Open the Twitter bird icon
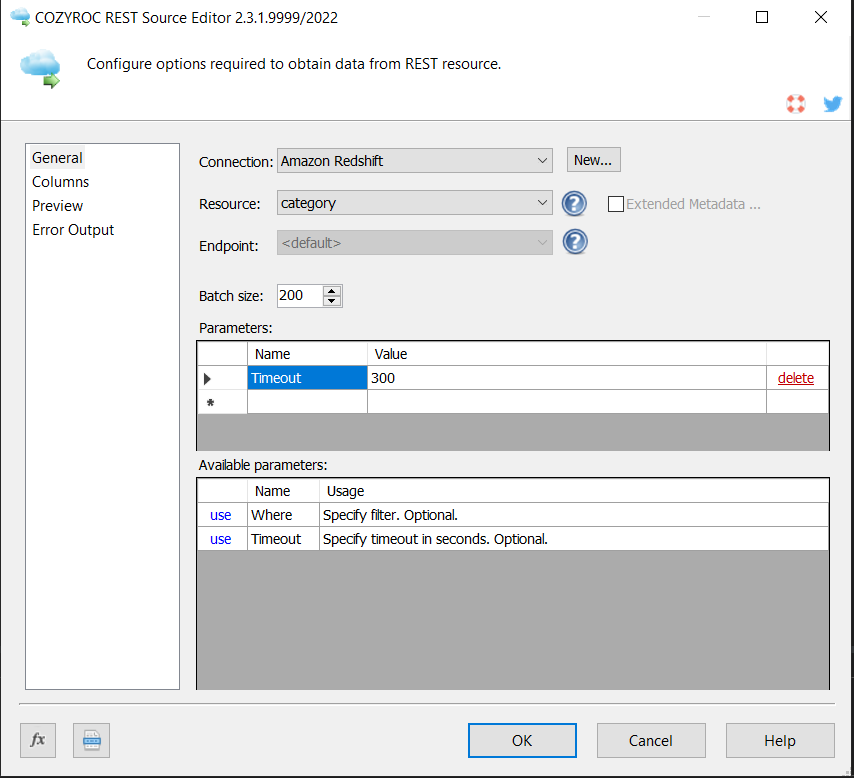 point(833,104)
